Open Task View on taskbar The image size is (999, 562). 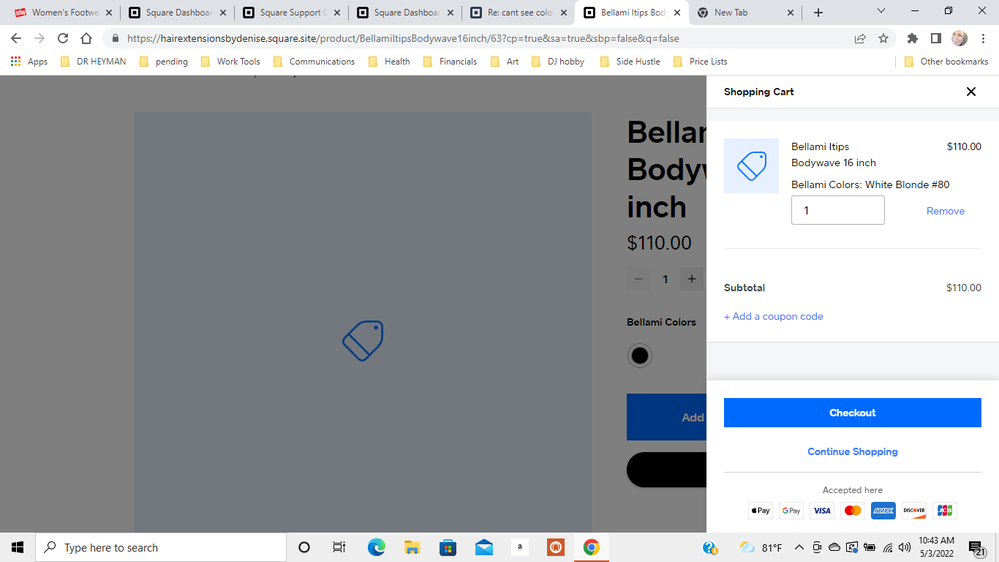click(x=339, y=547)
